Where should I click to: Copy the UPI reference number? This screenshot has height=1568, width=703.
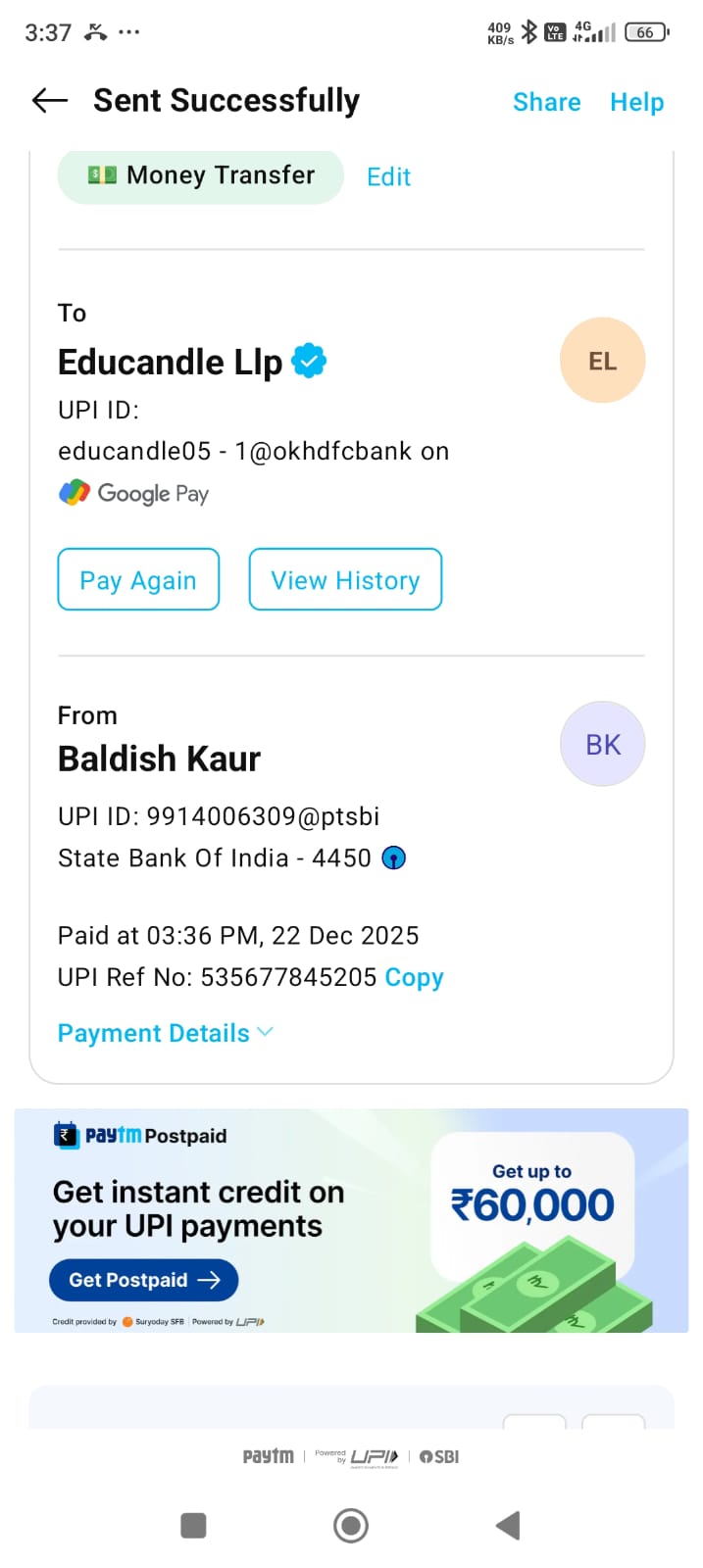point(414,977)
